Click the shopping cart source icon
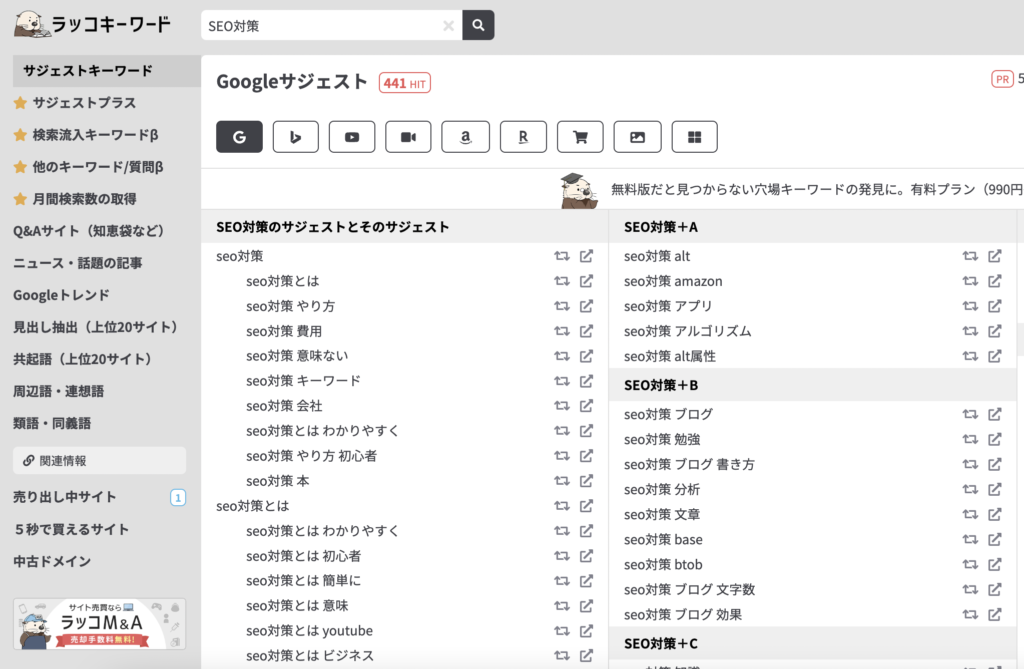 (580, 137)
